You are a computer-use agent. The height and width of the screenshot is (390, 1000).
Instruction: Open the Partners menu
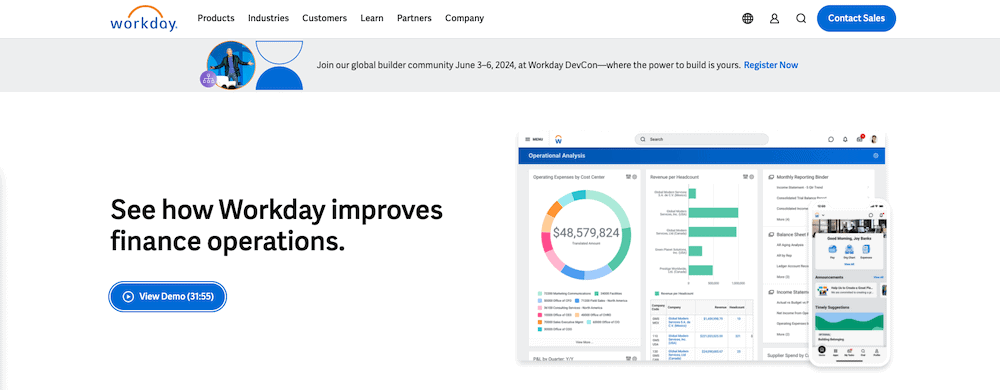click(x=414, y=18)
